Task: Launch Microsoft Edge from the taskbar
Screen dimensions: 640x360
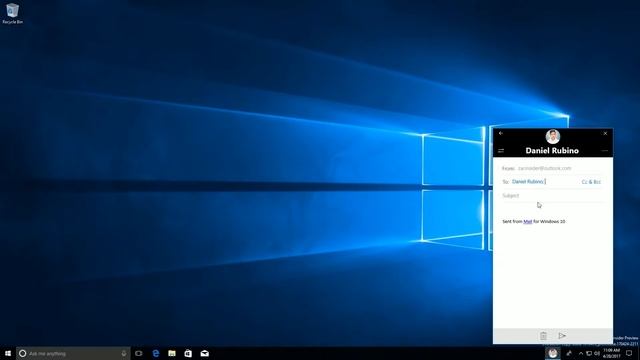Action: pos(156,353)
